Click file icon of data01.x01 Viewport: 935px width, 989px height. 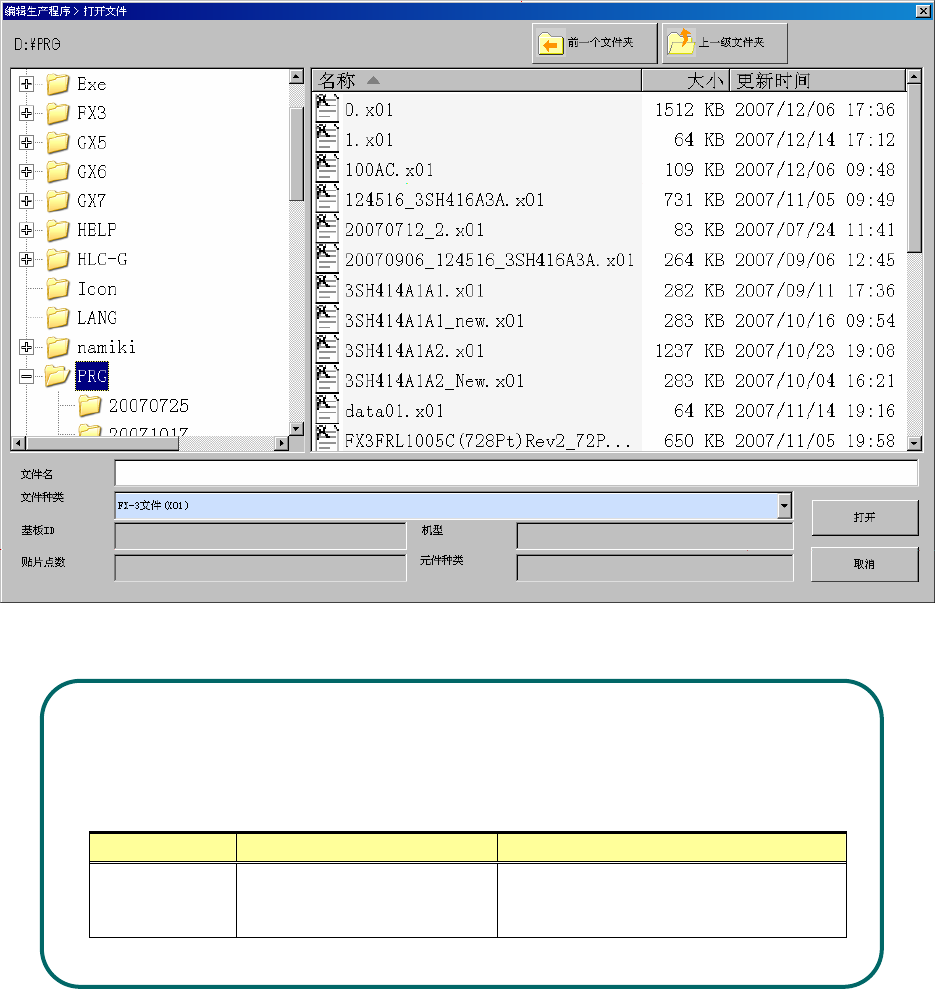coord(327,411)
